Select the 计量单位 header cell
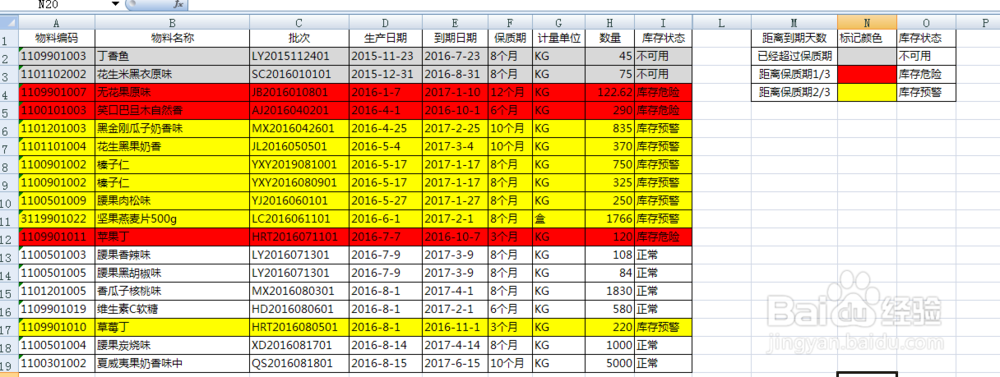Image resolution: width=1000 pixels, height=377 pixels. click(559, 38)
